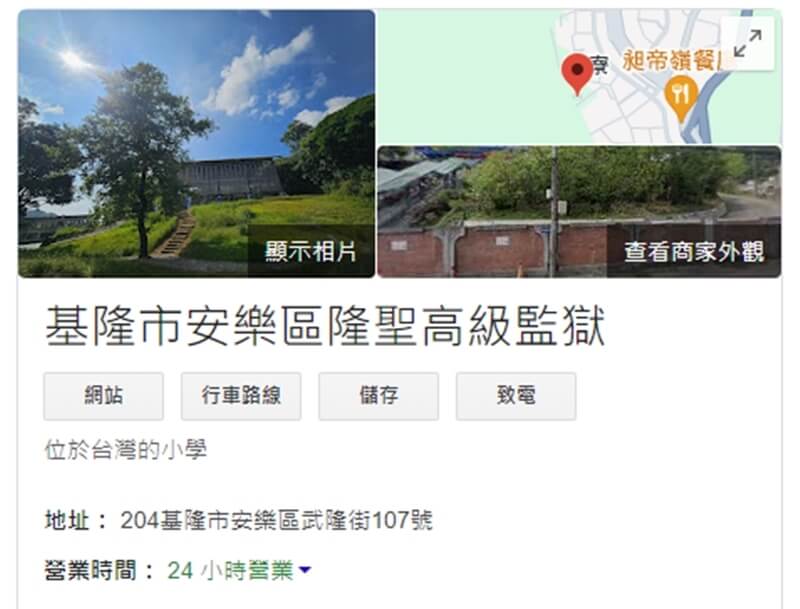
Task: Click the 網站 button
Action: (x=104, y=396)
